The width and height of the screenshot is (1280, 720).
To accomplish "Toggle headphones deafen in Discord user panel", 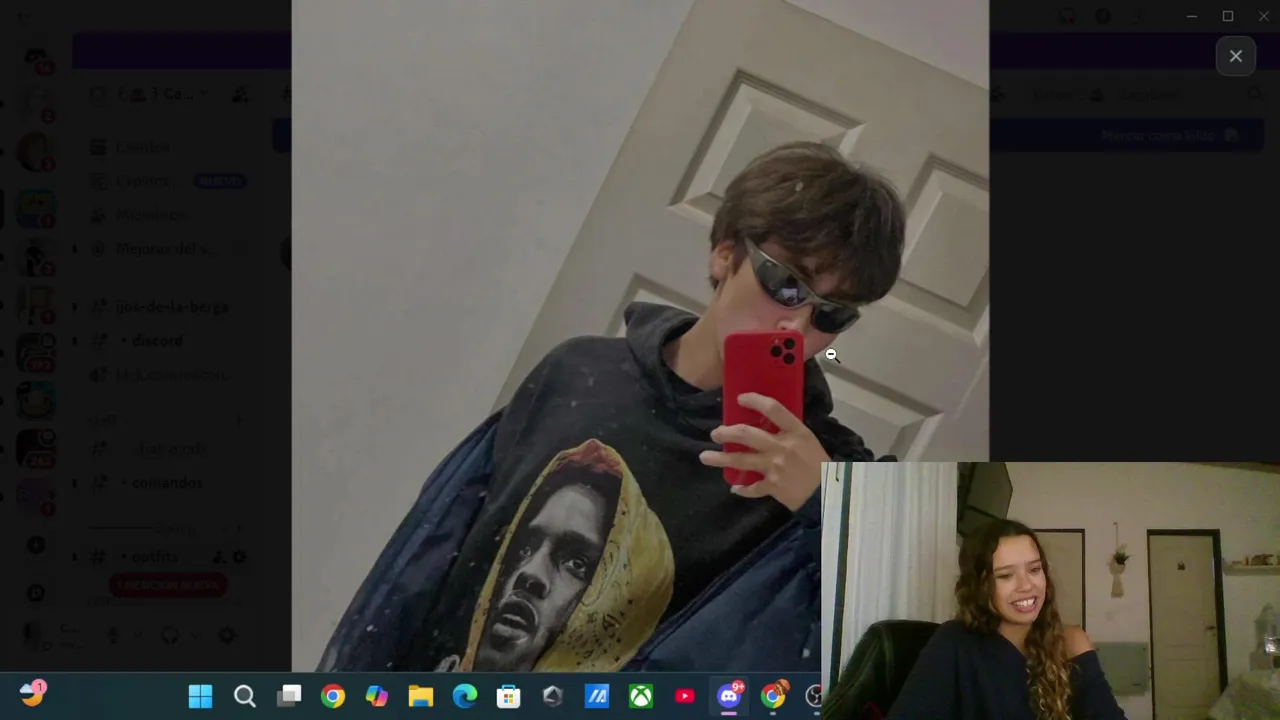I will tap(170, 635).
